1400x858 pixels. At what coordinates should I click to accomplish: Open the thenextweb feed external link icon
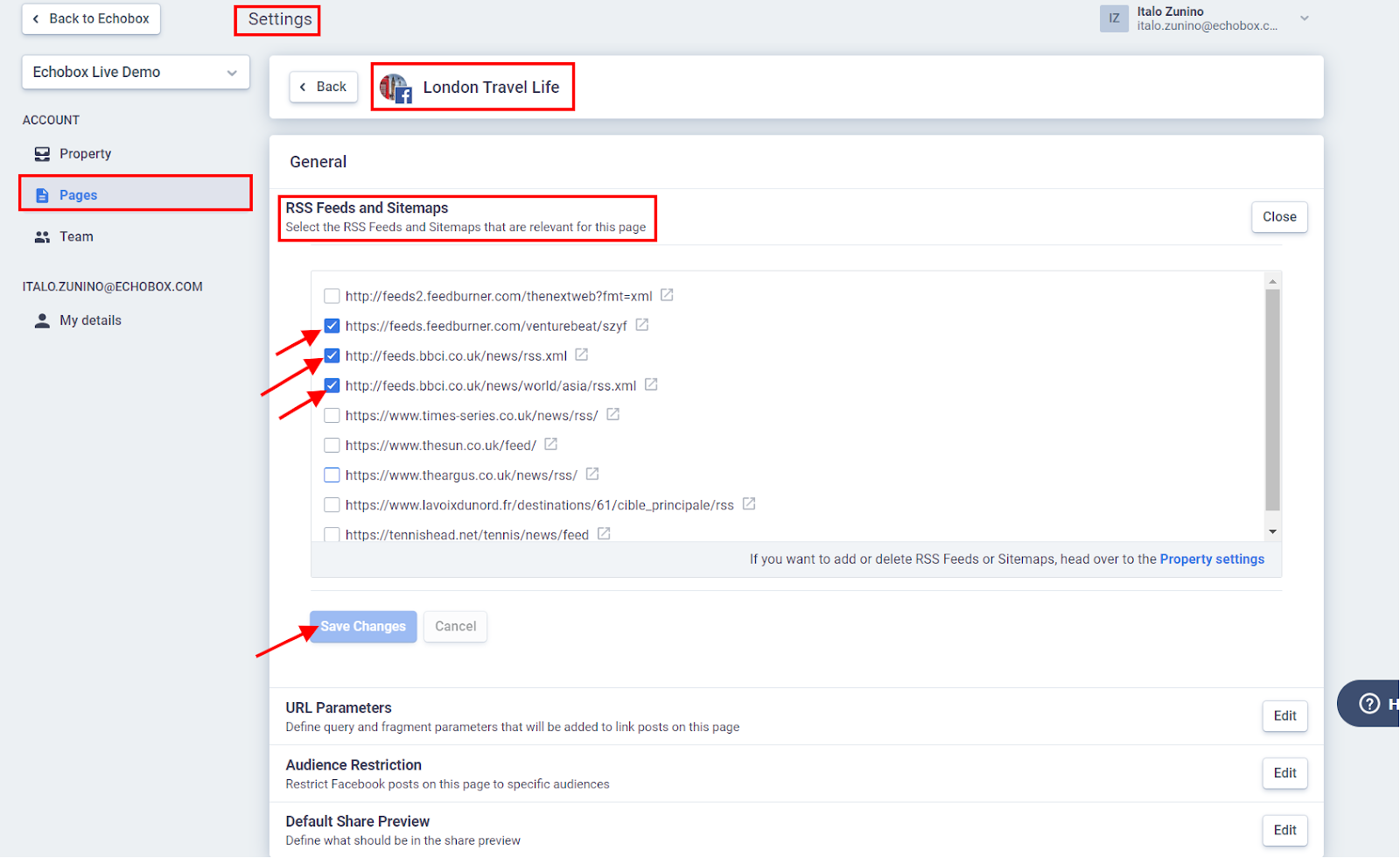coord(667,295)
